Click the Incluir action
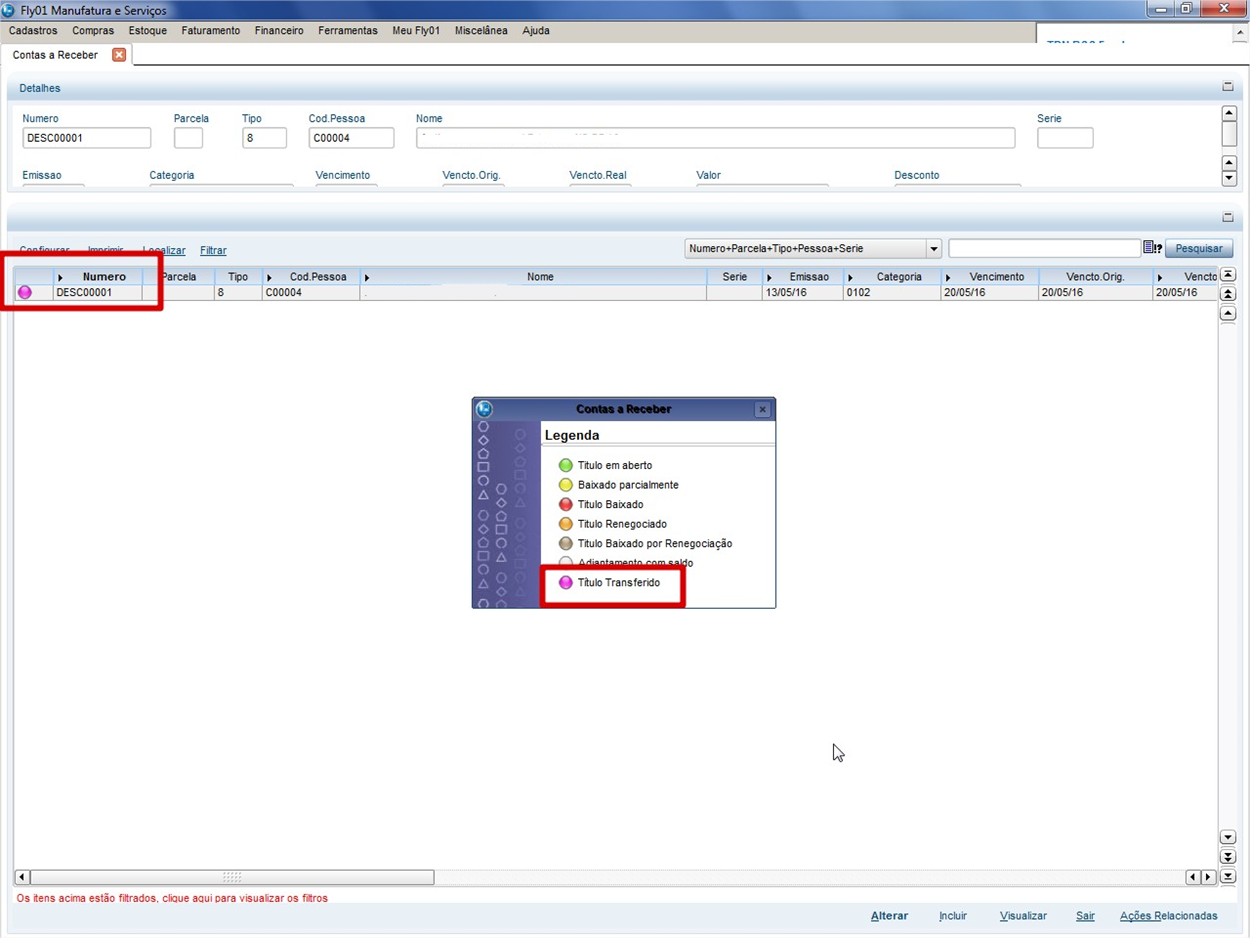The height and width of the screenshot is (938, 1250). coord(953,916)
